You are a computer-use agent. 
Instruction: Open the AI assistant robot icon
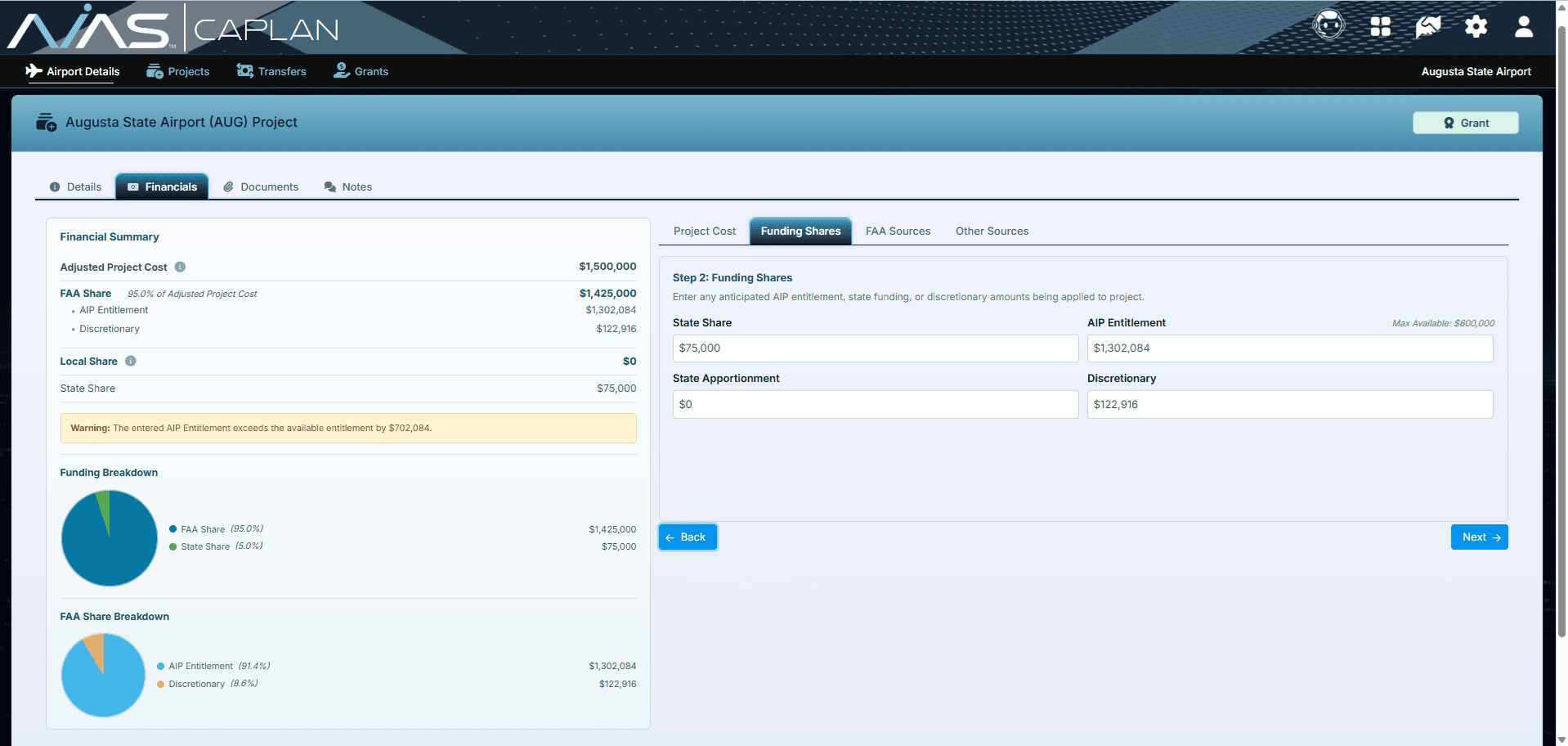1328,25
